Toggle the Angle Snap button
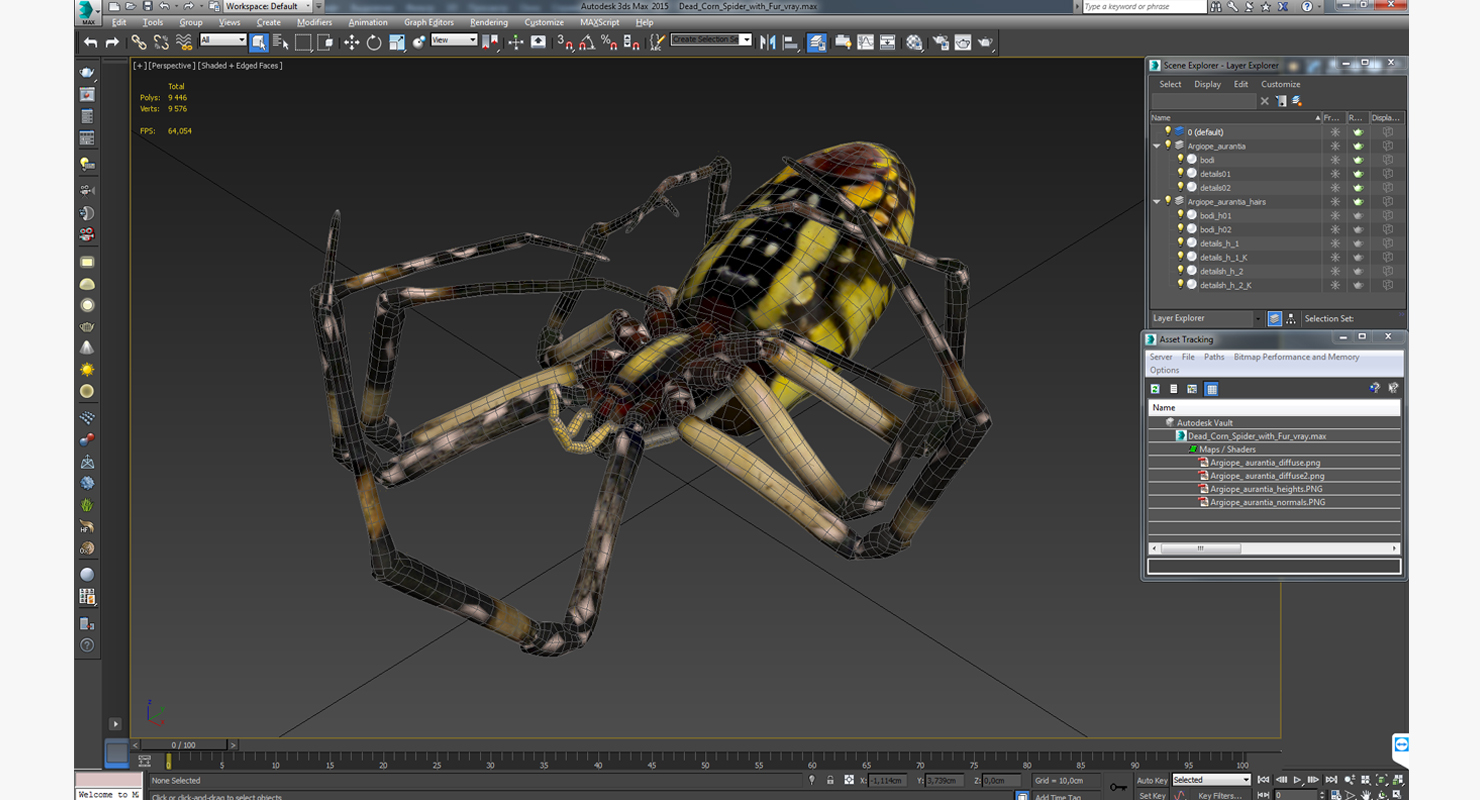This screenshot has width=1480, height=800. tap(587, 42)
